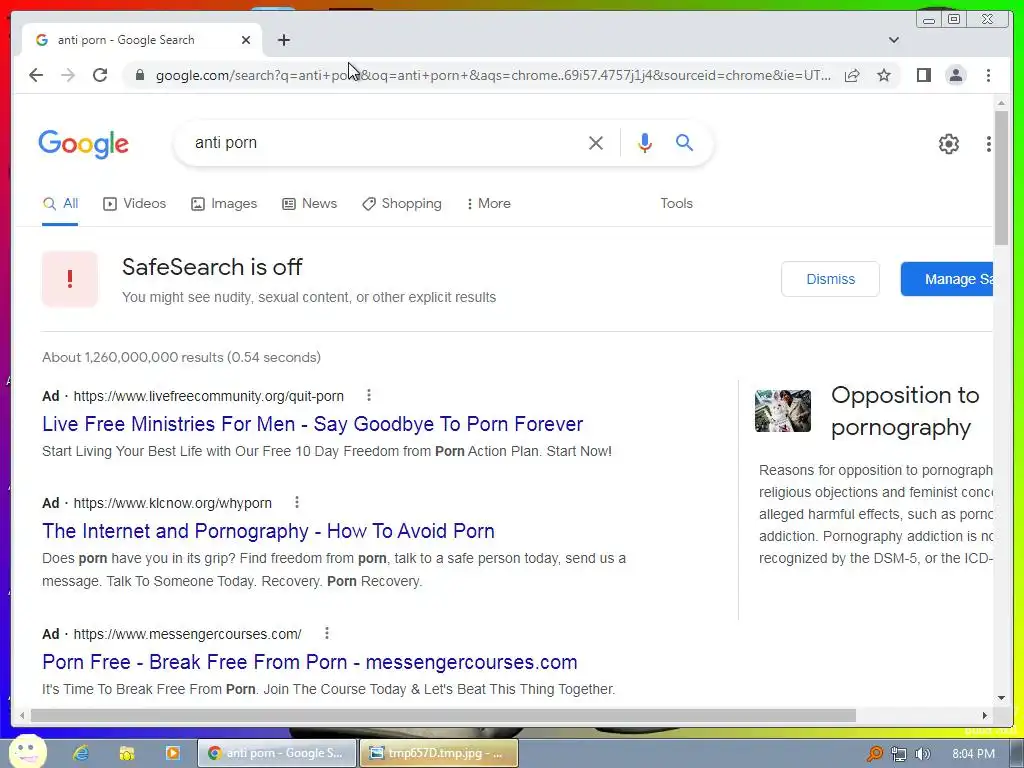Switch to the News tab
Screen dimensions: 1024x768
pos(310,204)
